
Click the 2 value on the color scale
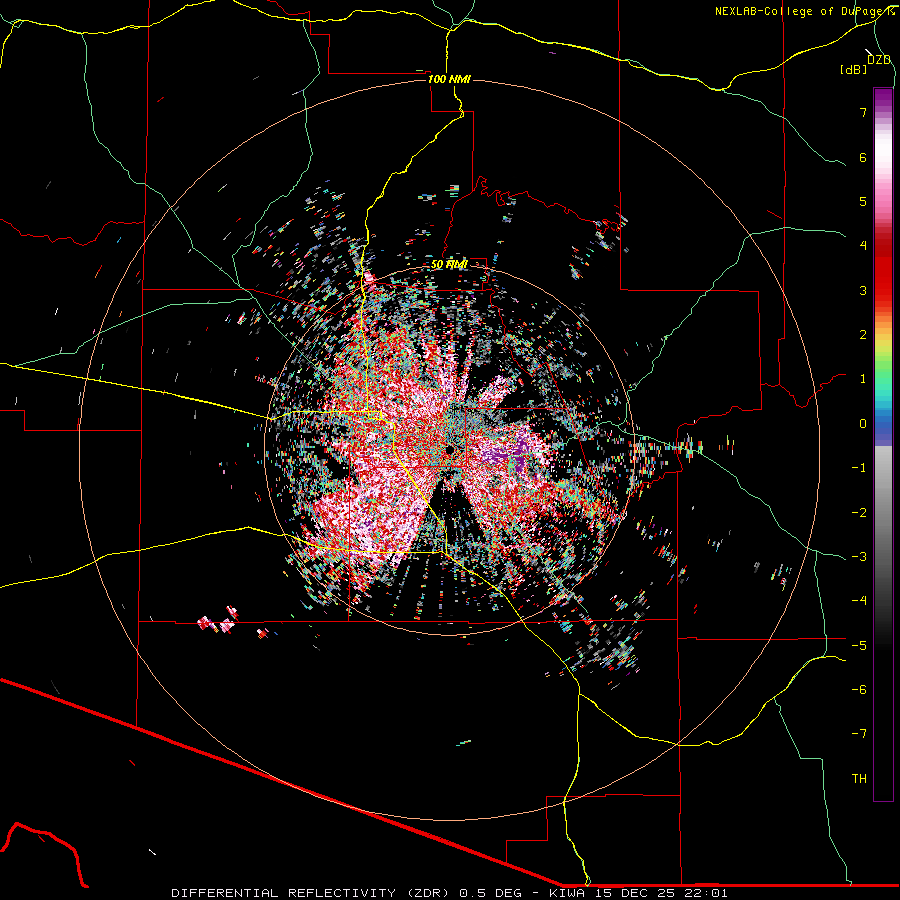[863, 335]
